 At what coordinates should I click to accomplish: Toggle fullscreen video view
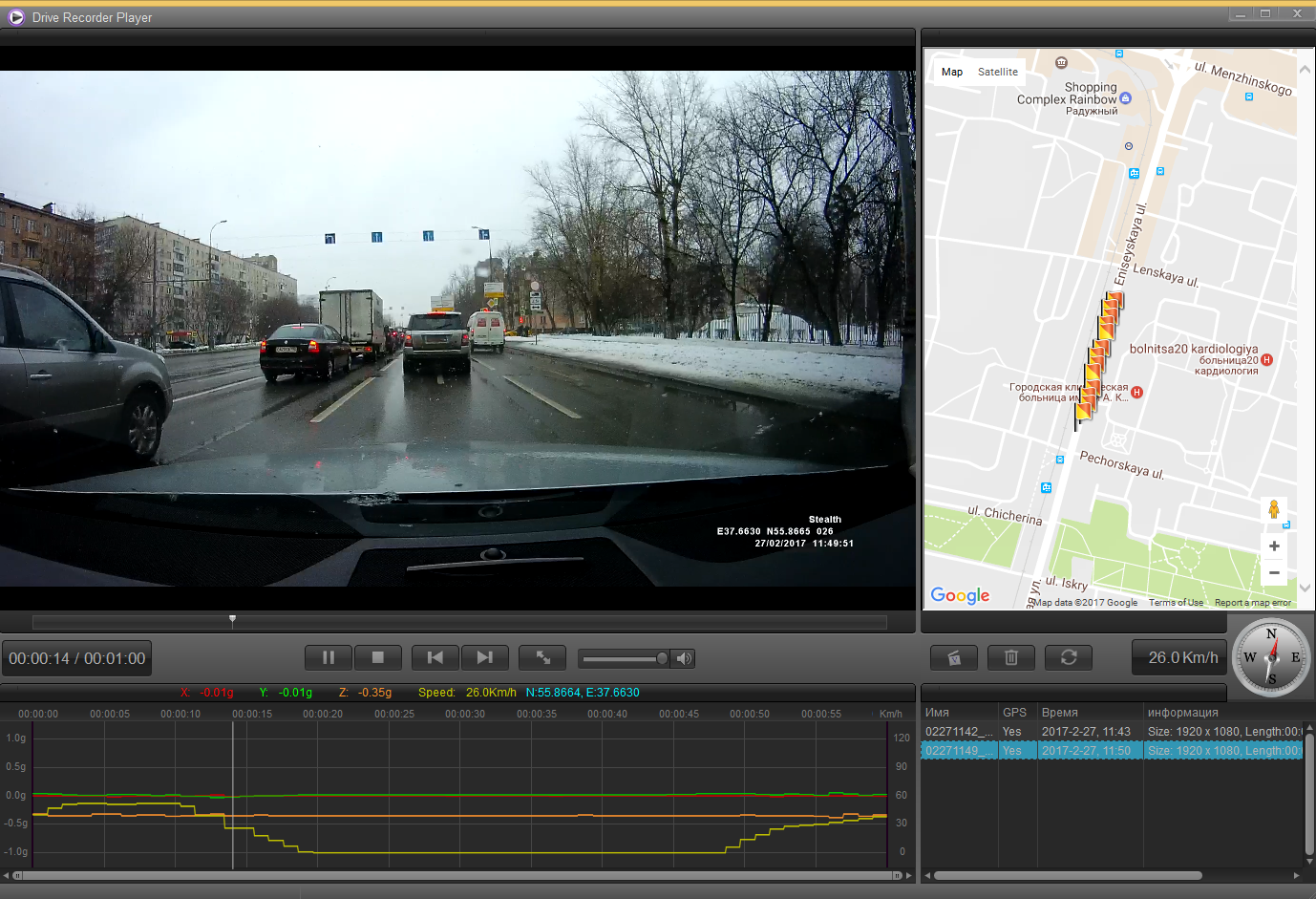542,657
